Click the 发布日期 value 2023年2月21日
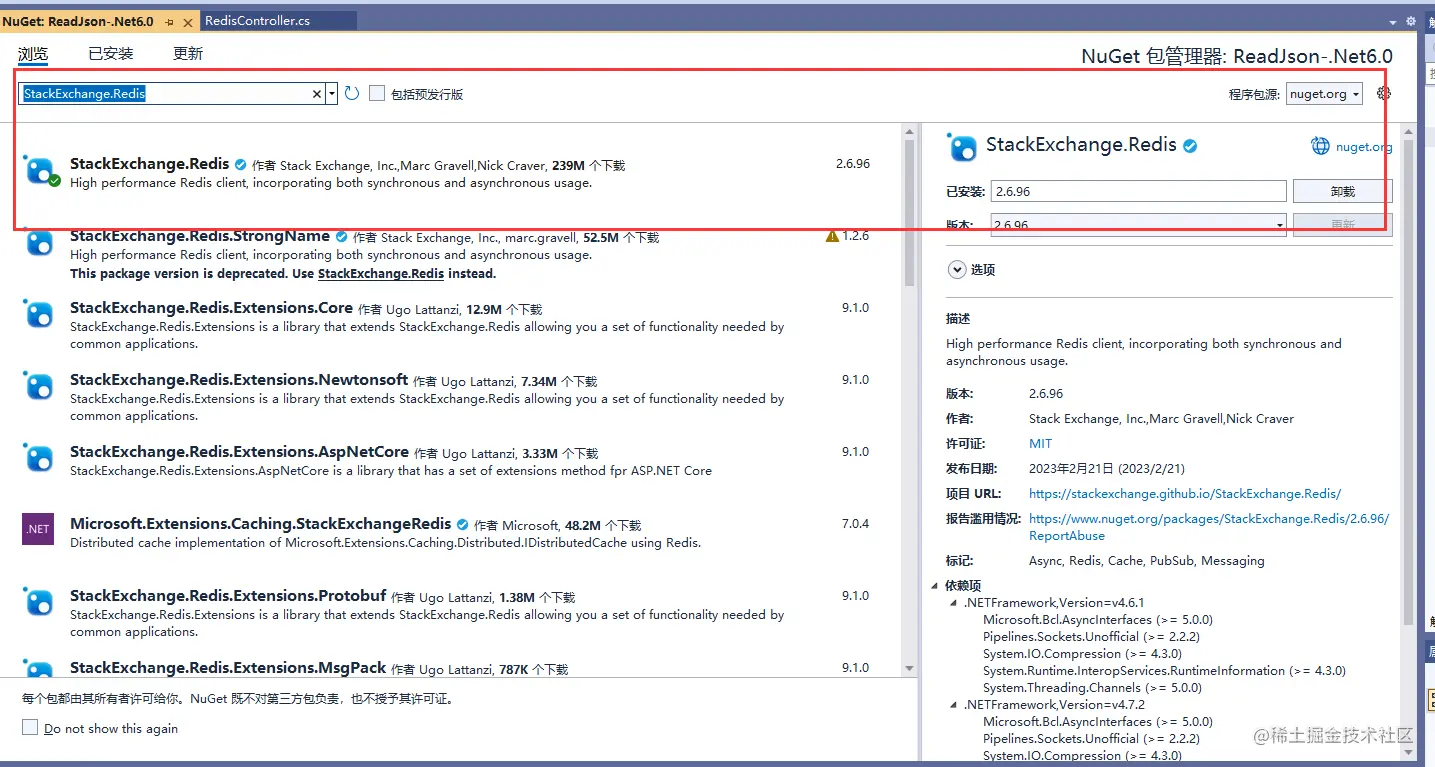Screen dimensions: 1435x767 [1107, 469]
